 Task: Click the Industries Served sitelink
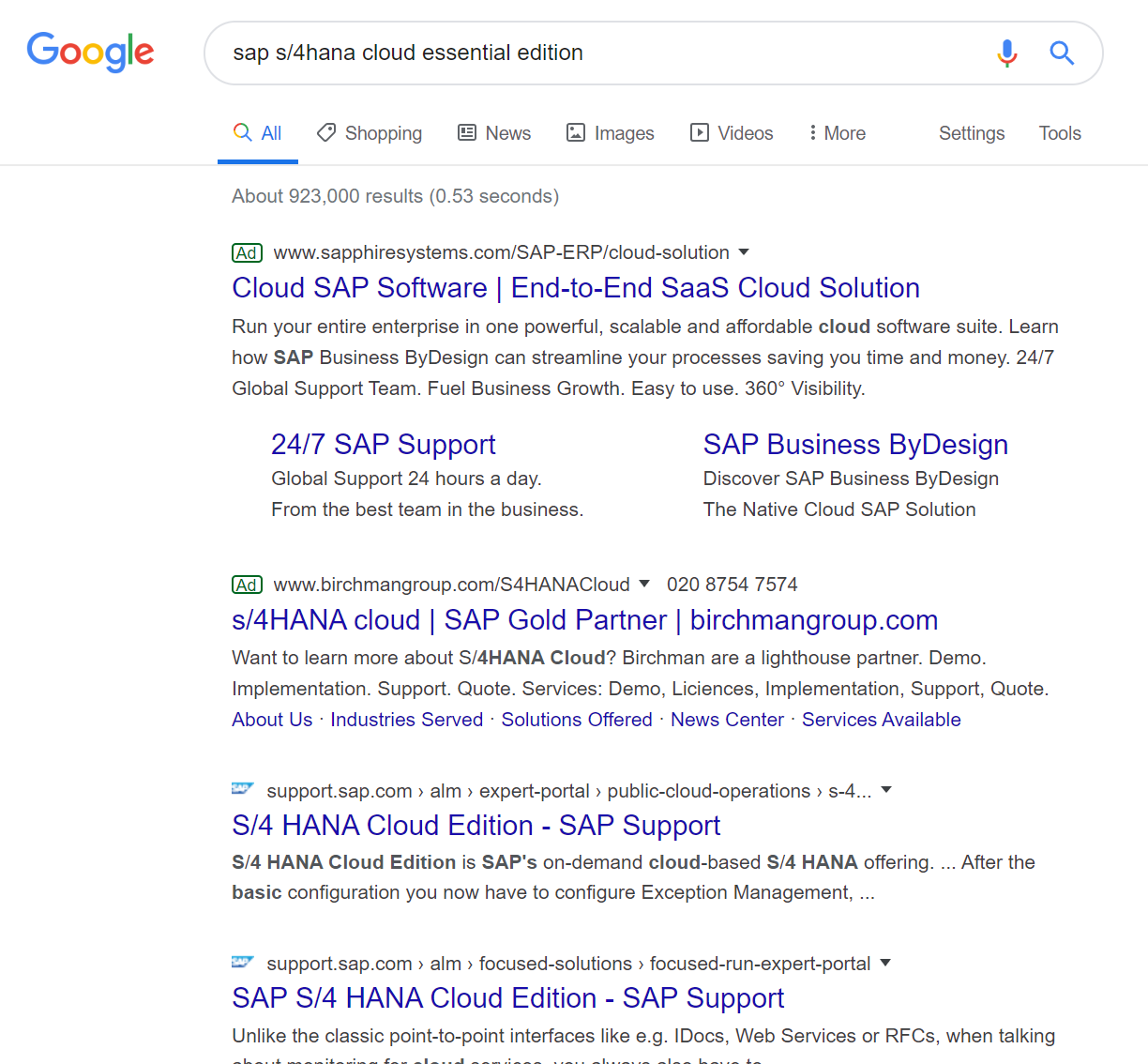407,720
